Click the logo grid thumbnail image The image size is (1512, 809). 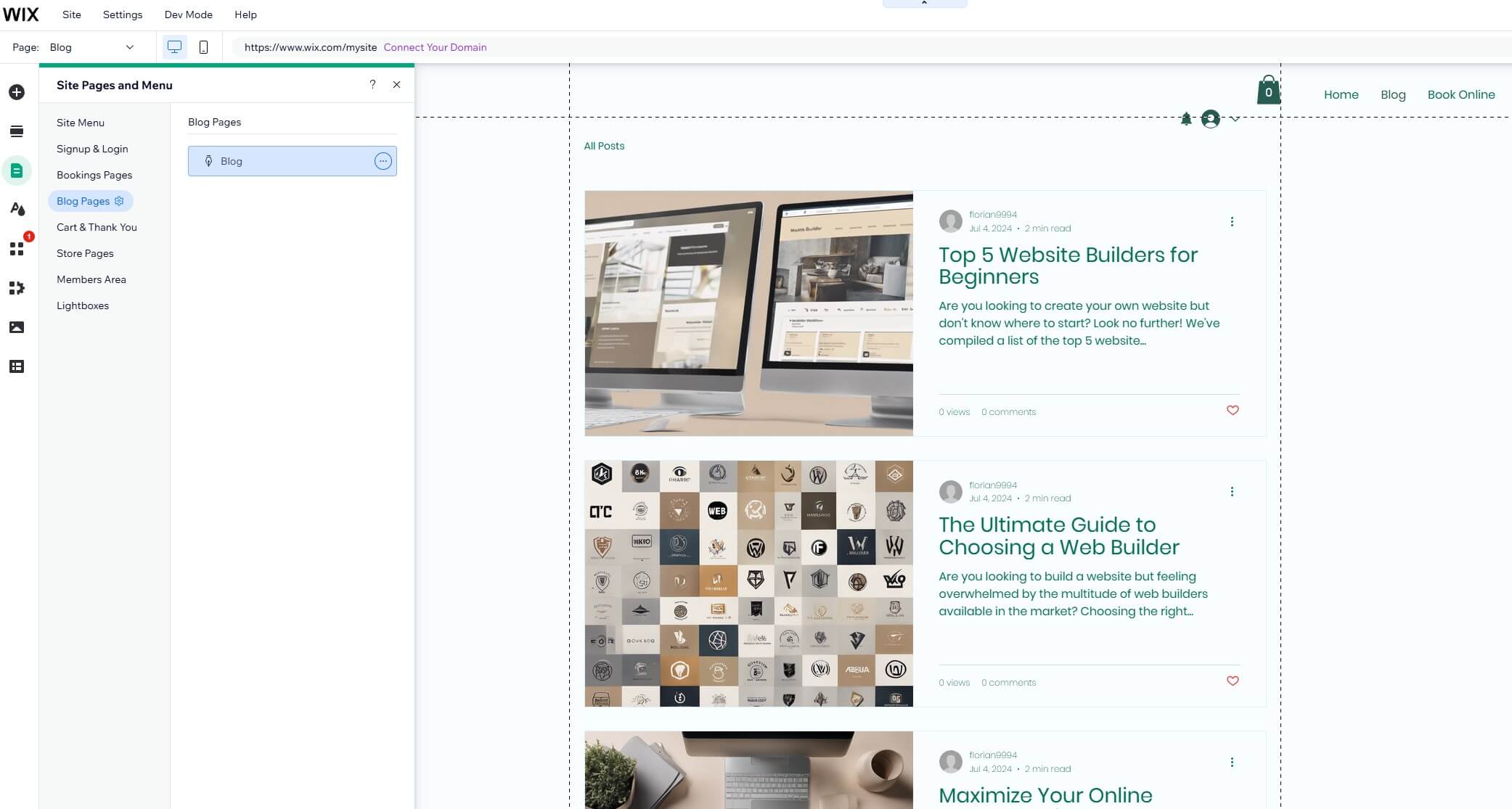pos(748,583)
